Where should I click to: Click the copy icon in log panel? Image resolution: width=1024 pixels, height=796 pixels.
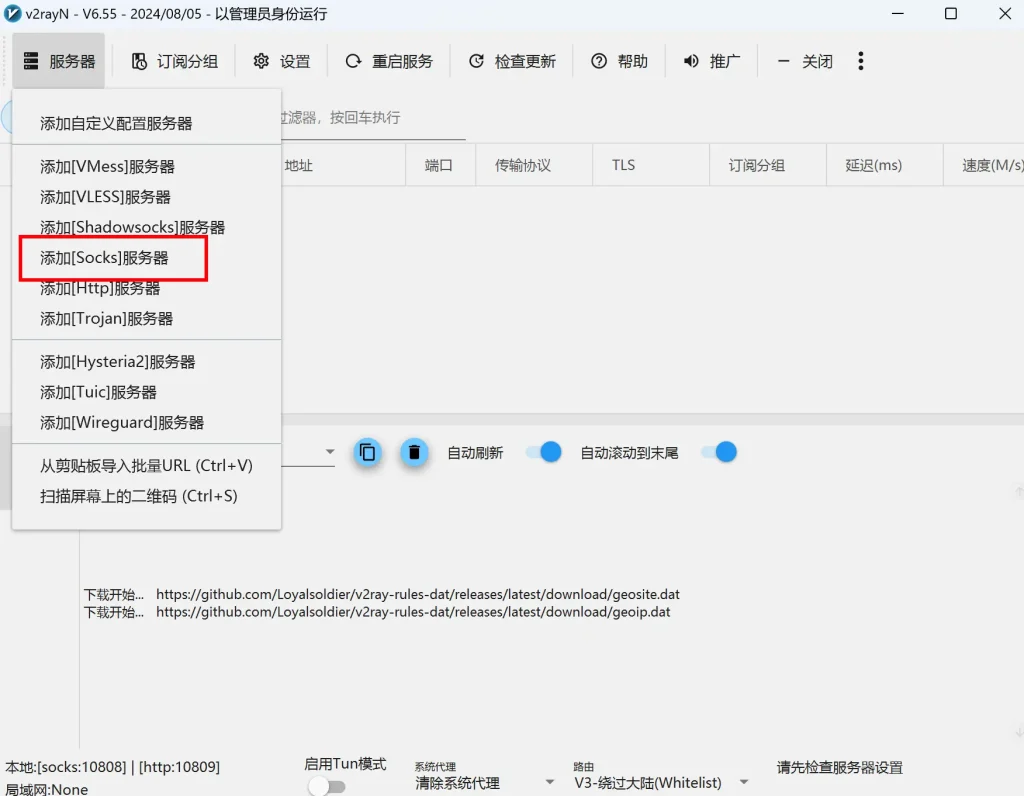tap(367, 452)
